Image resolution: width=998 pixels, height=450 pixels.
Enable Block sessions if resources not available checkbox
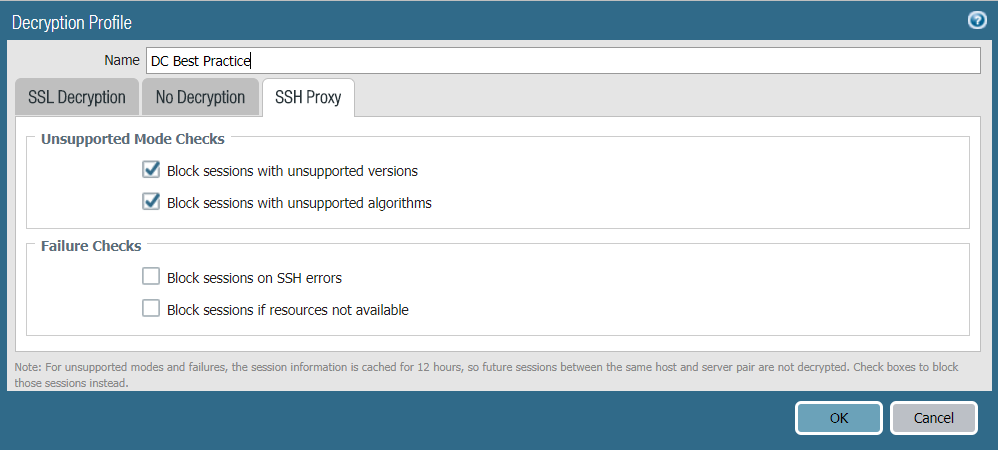coord(152,309)
